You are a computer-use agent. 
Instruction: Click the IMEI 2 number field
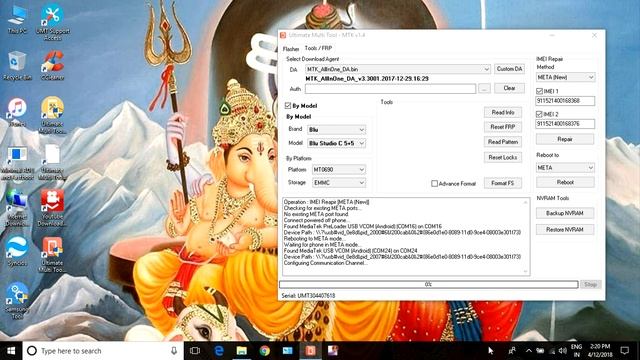[x=565, y=124]
